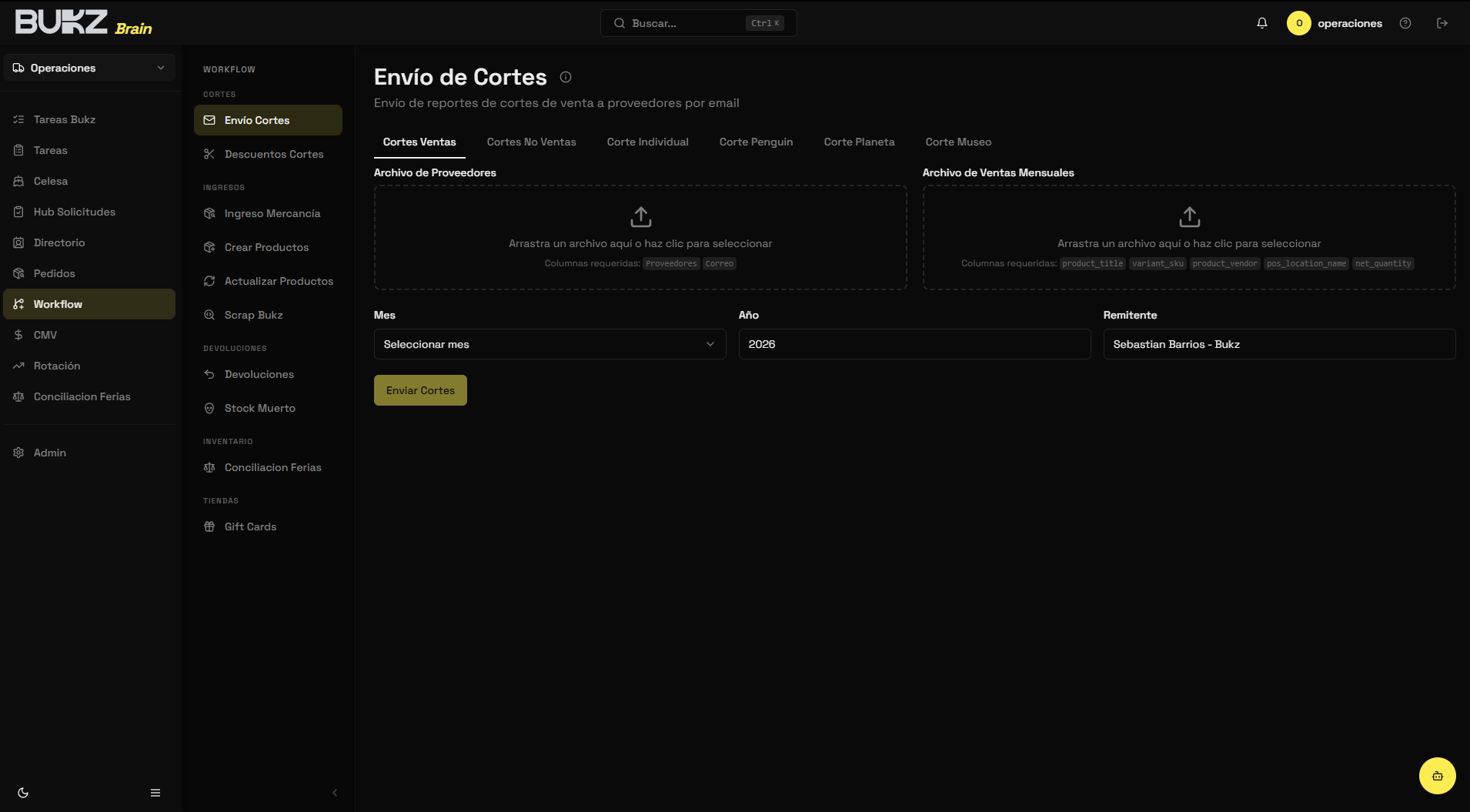The image size is (1470, 812).
Task: Switch to the Cortes Ventas tab
Action: coord(419,142)
